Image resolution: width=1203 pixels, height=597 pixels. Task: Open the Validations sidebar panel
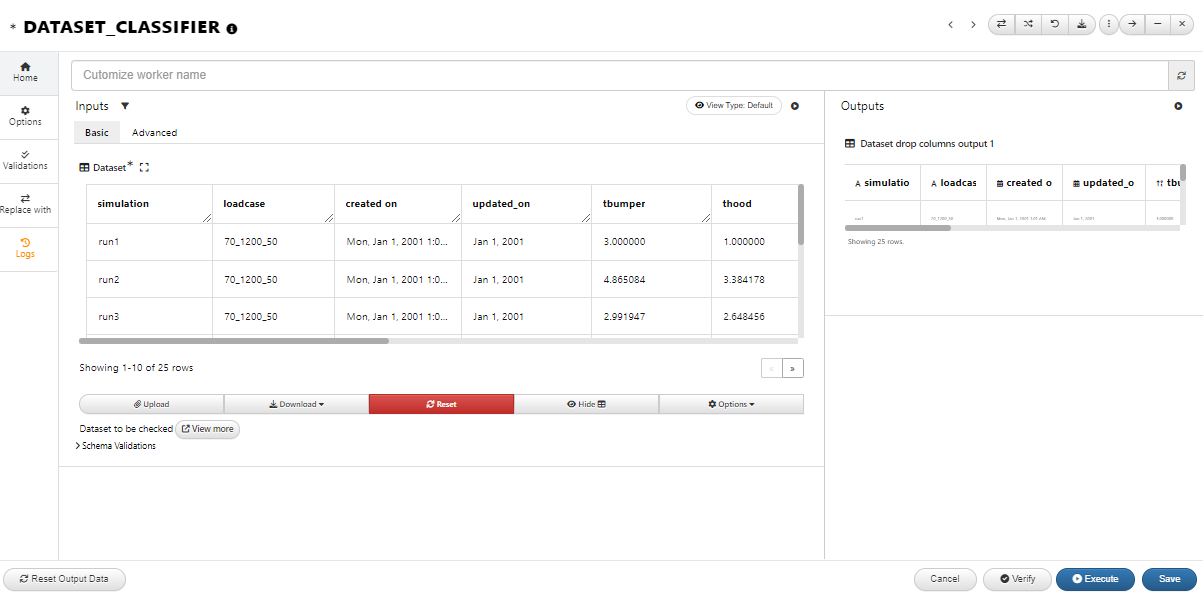point(26,160)
